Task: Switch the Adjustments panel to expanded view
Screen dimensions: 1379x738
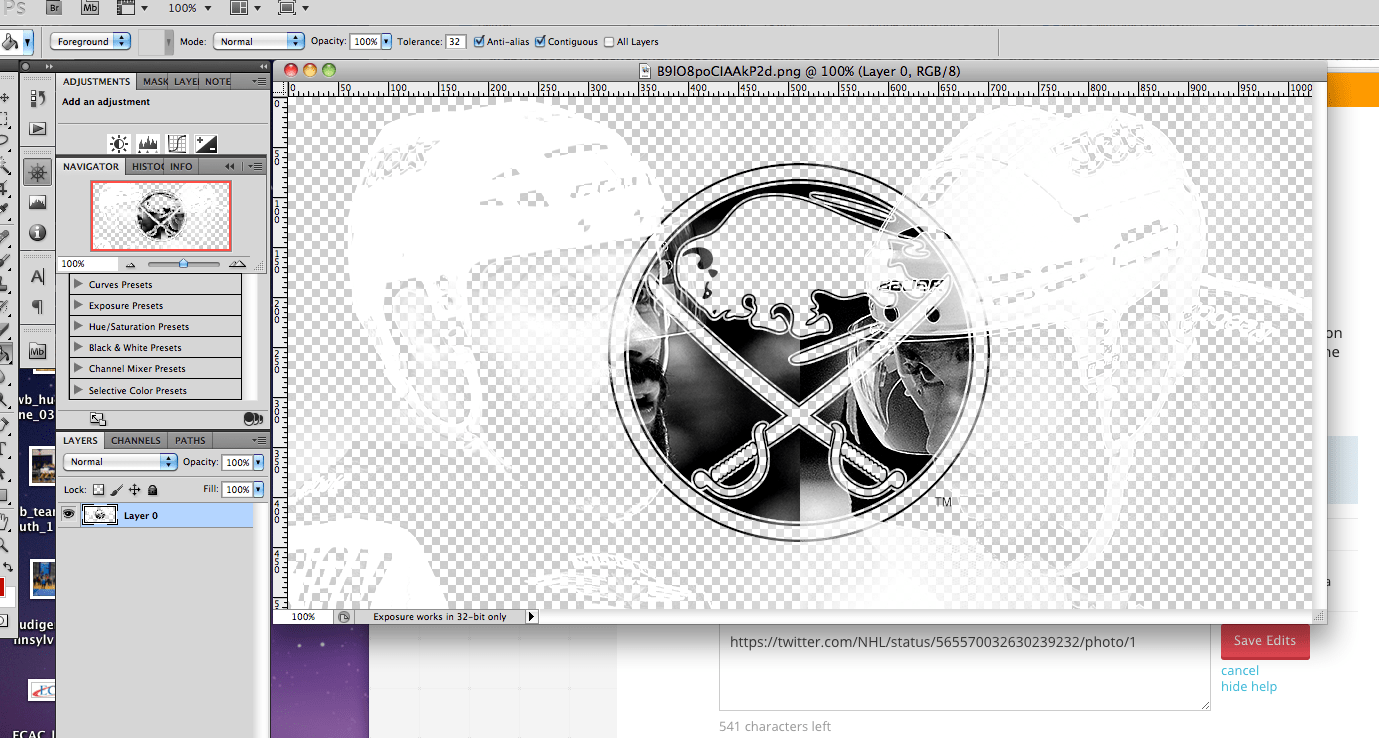Action: [97, 420]
